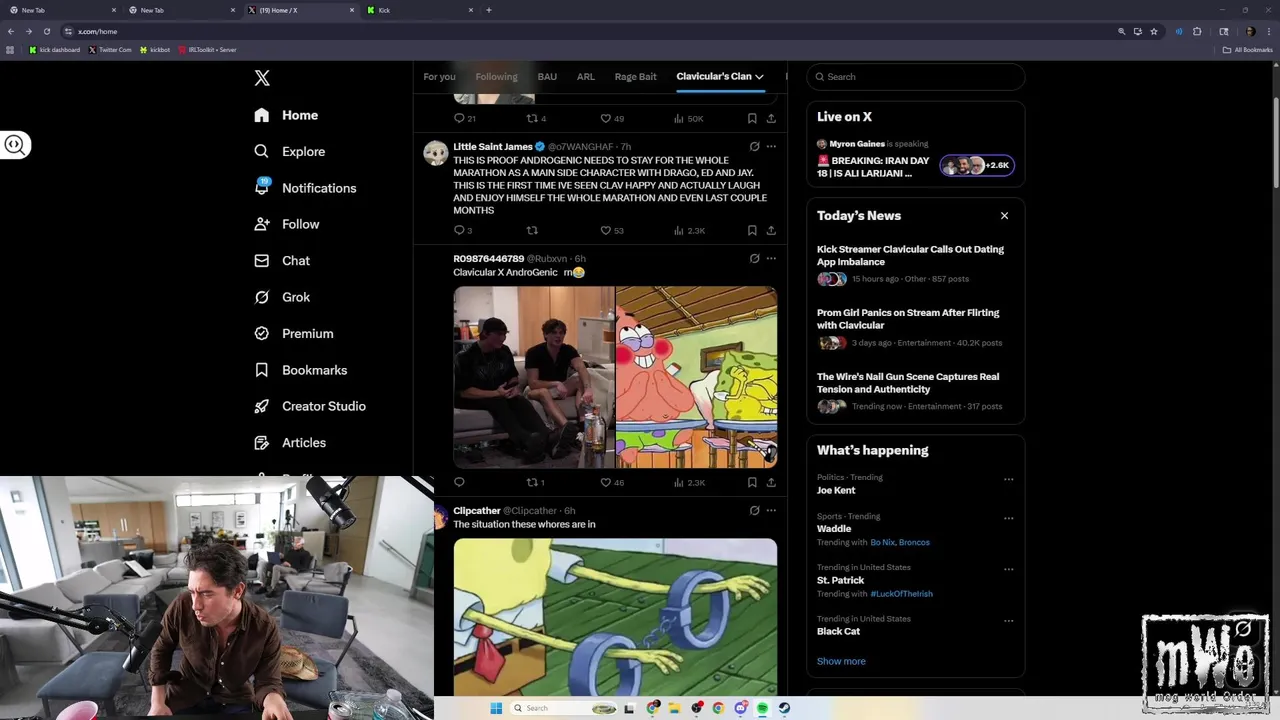This screenshot has width=1280, height=720.
Task: Open the Windows Start menu
Action: click(x=496, y=708)
